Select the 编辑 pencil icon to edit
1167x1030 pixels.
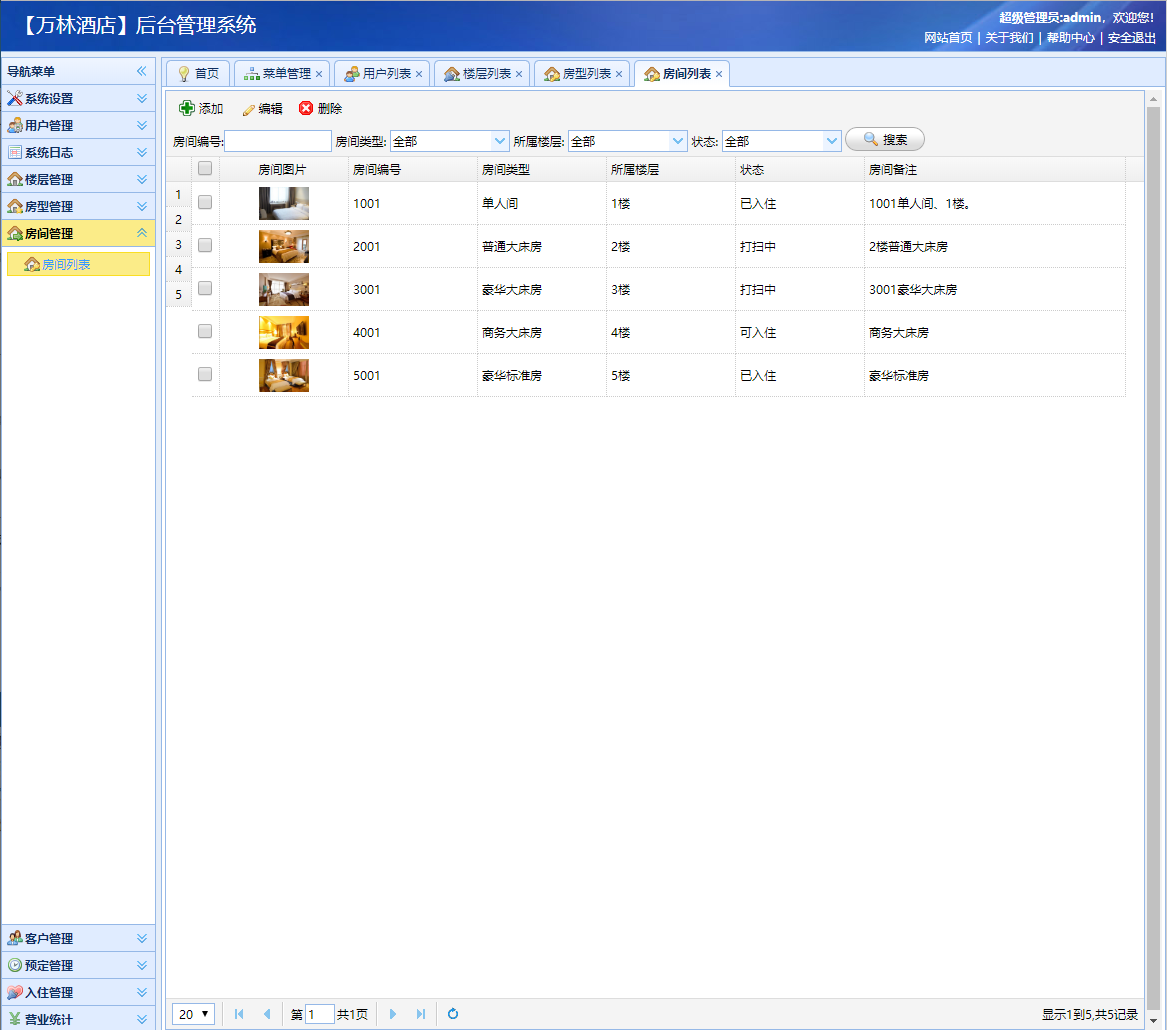pos(248,108)
